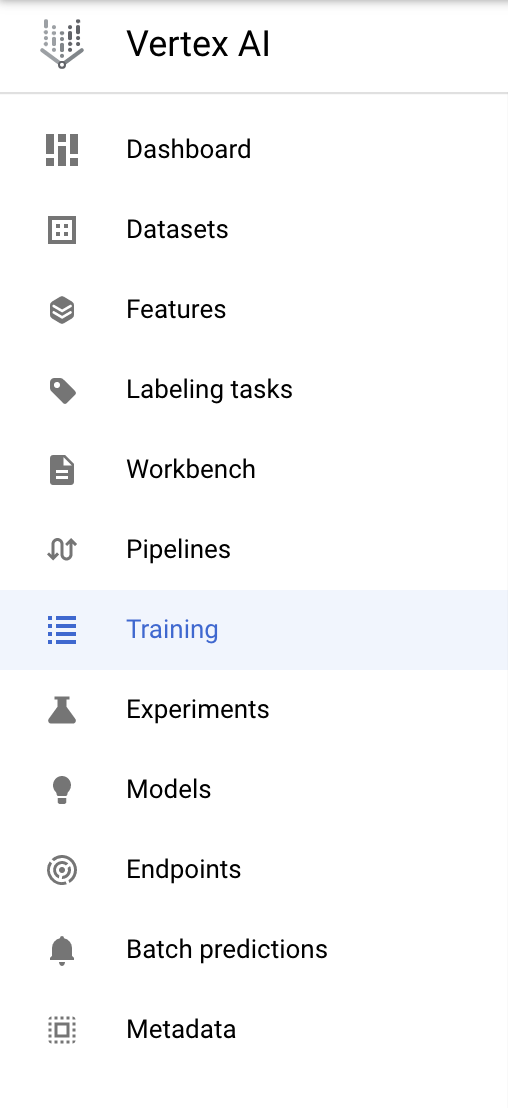
Task: Click the Models lightbulb icon
Action: (62, 789)
